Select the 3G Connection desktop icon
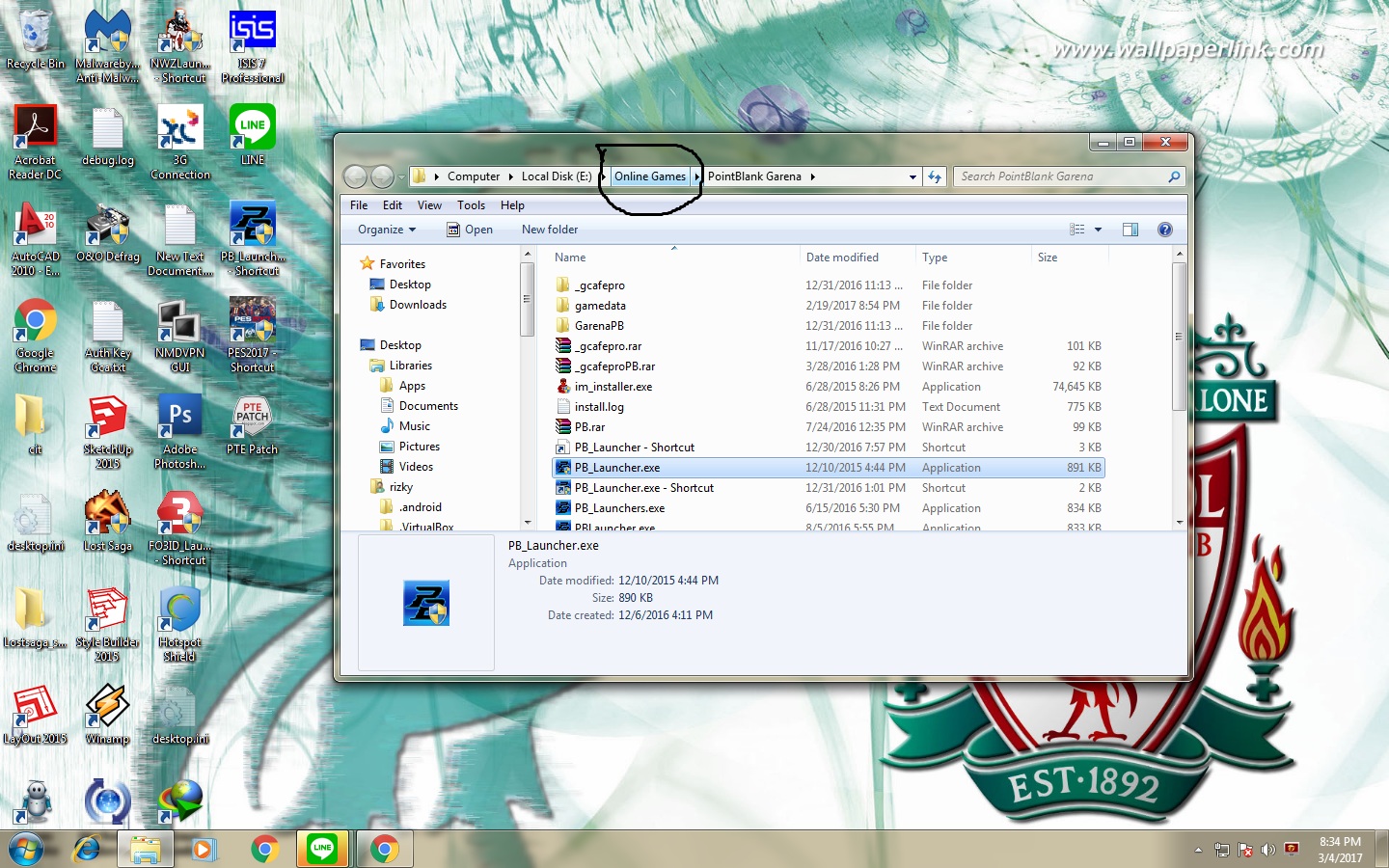Screen dimensions: 1389x868 [180, 142]
